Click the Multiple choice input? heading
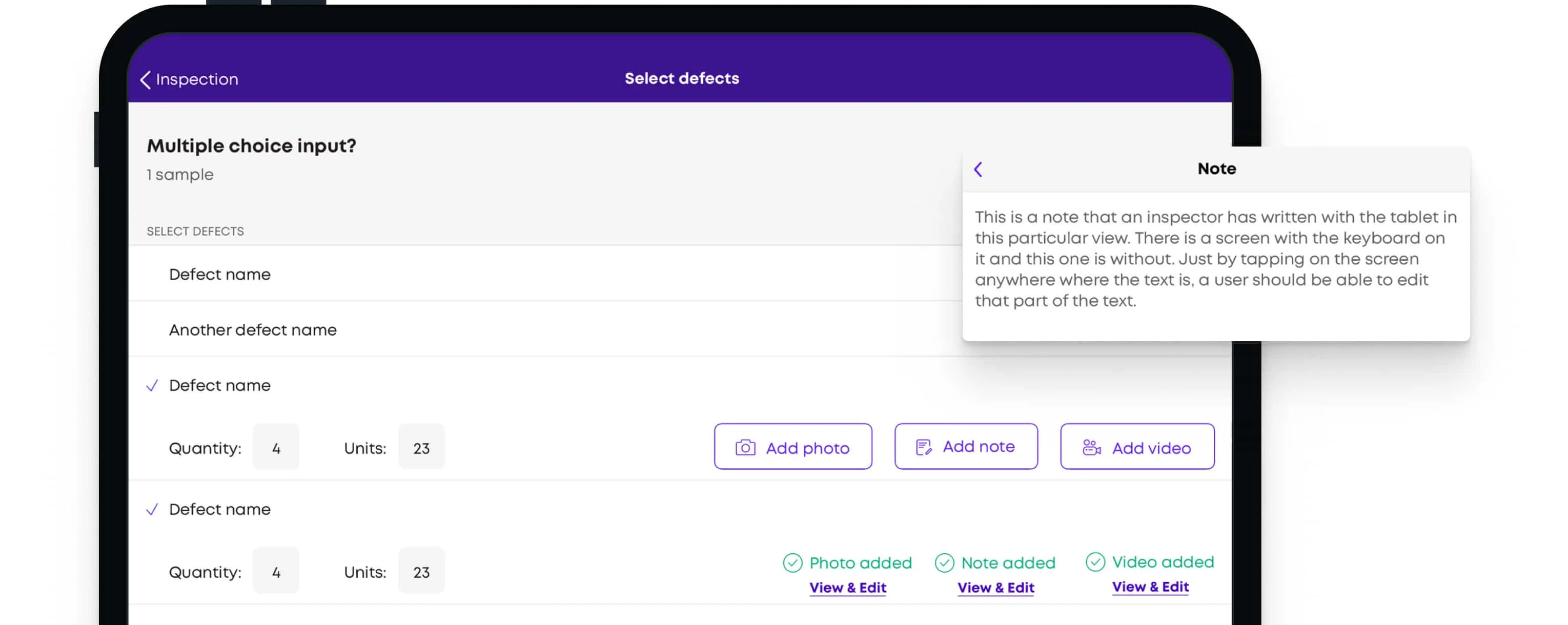The image size is (1568, 625). pyautogui.click(x=251, y=146)
